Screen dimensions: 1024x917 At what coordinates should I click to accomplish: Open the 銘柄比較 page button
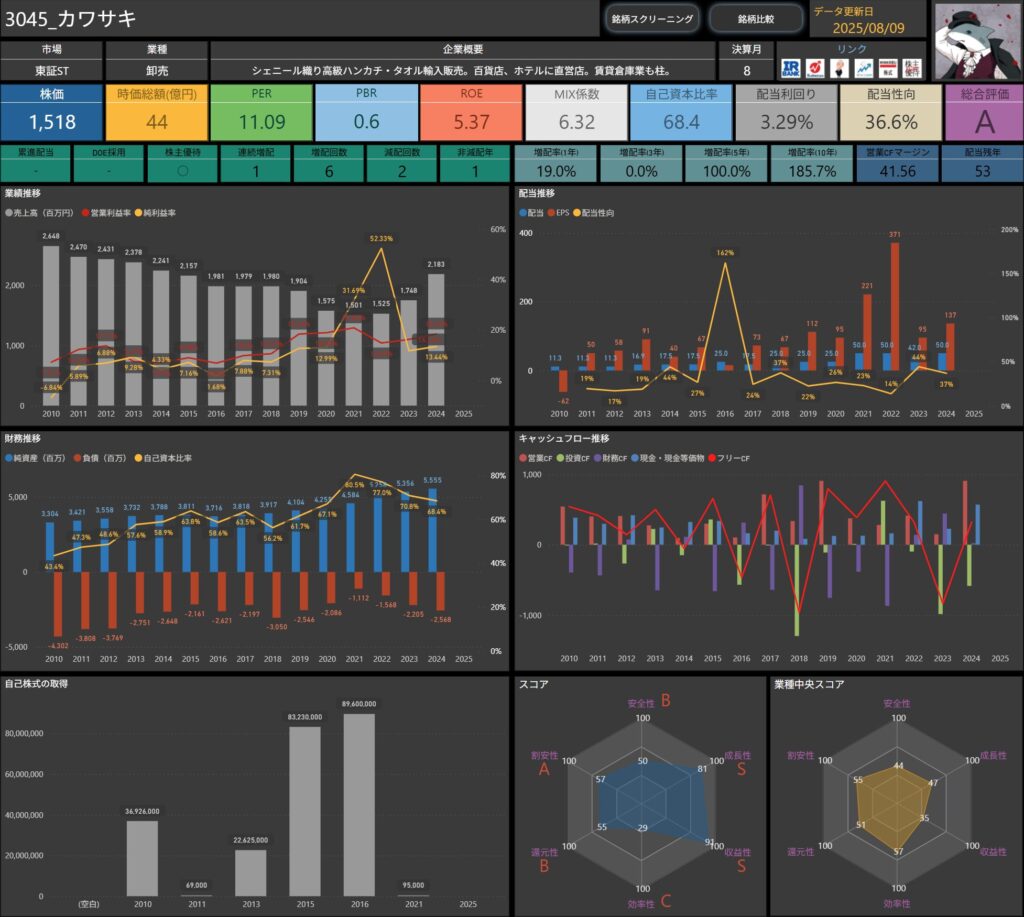pos(756,19)
